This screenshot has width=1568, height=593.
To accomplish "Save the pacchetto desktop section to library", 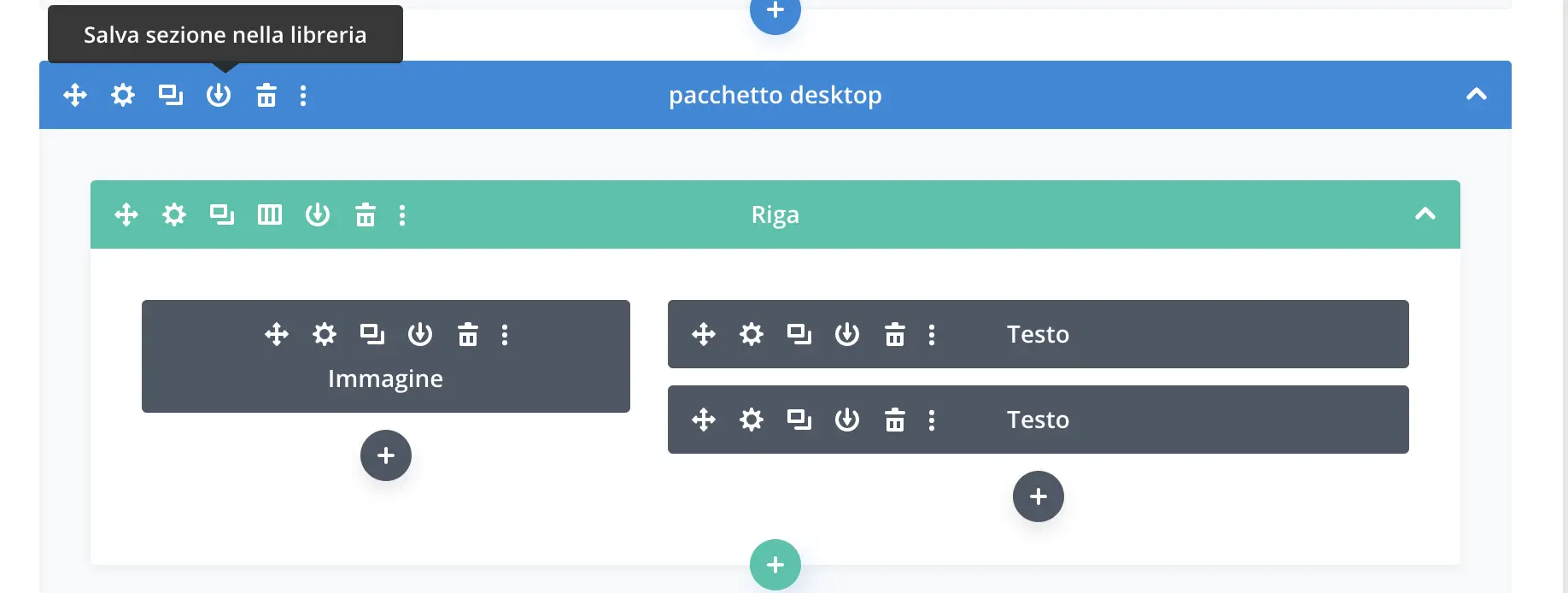I will (x=219, y=95).
